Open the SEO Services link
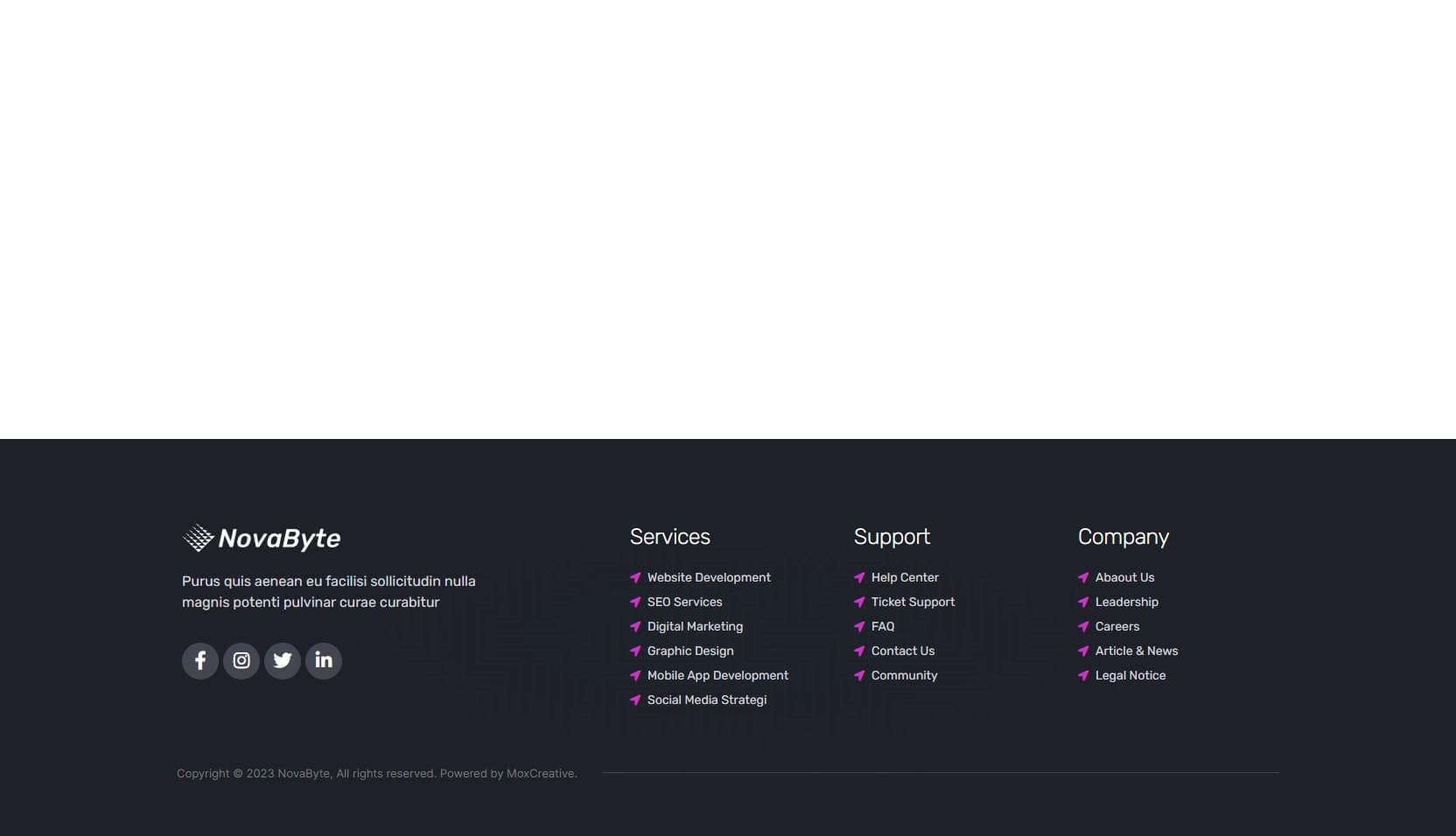The image size is (1456, 836). (684, 602)
